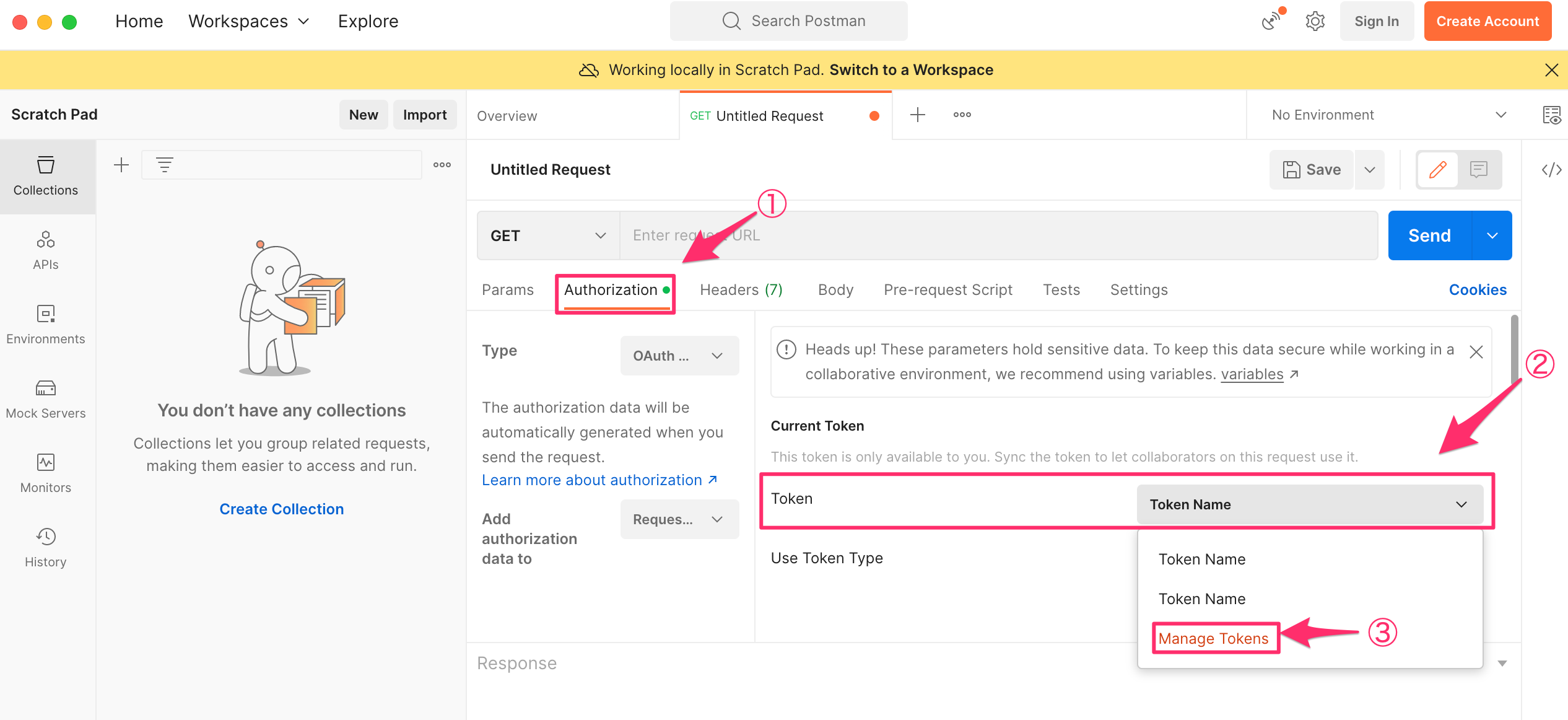Open the Environments sidebar panel
Viewport: 1568px width, 720px height.
46,325
